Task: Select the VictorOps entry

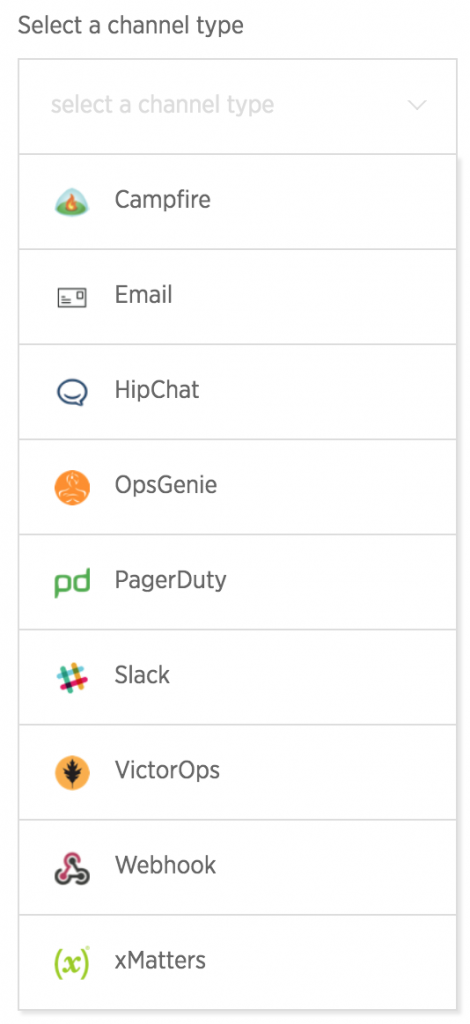Action: [x=238, y=773]
